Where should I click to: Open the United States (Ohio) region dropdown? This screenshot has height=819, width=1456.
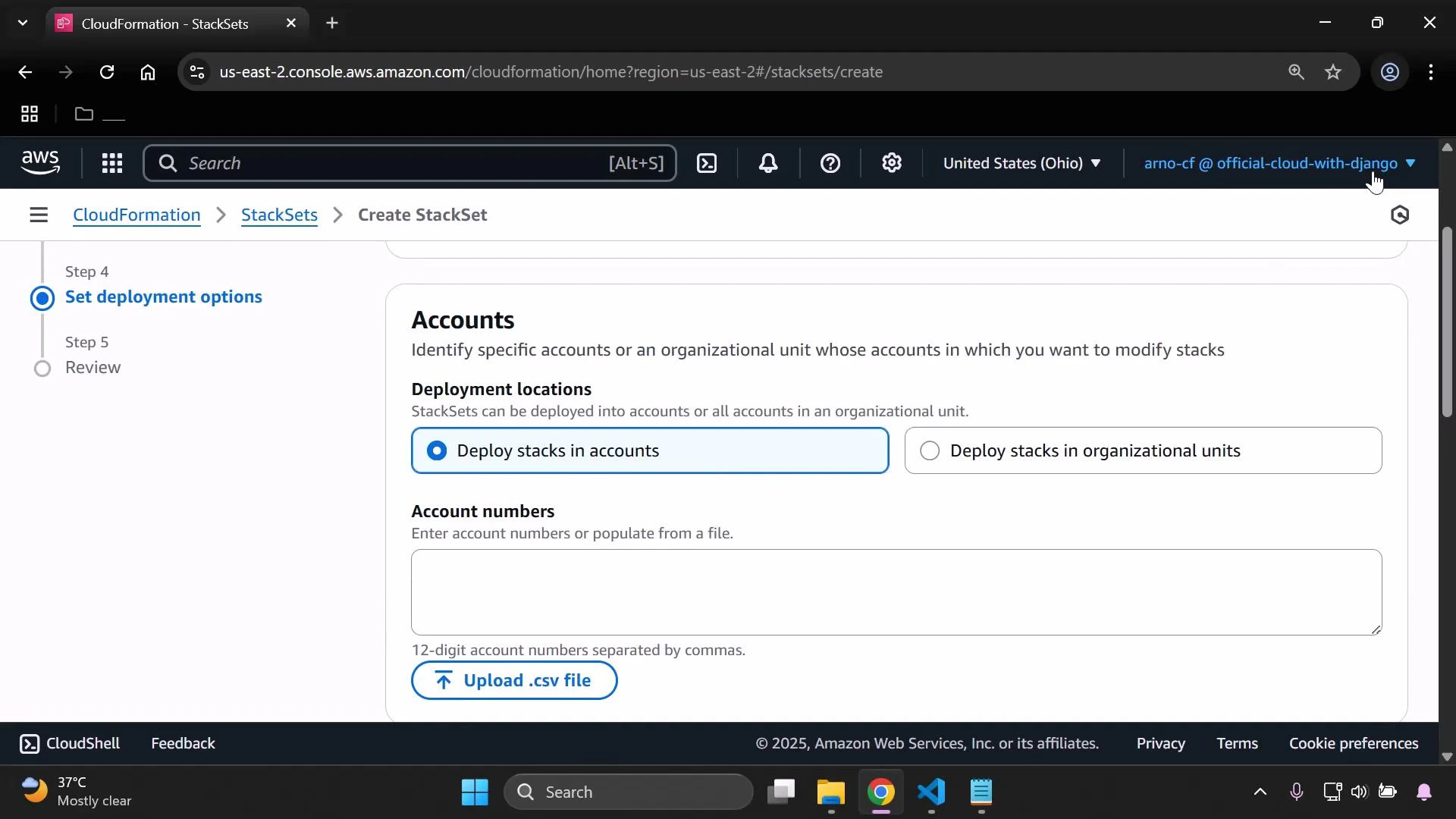click(1021, 163)
